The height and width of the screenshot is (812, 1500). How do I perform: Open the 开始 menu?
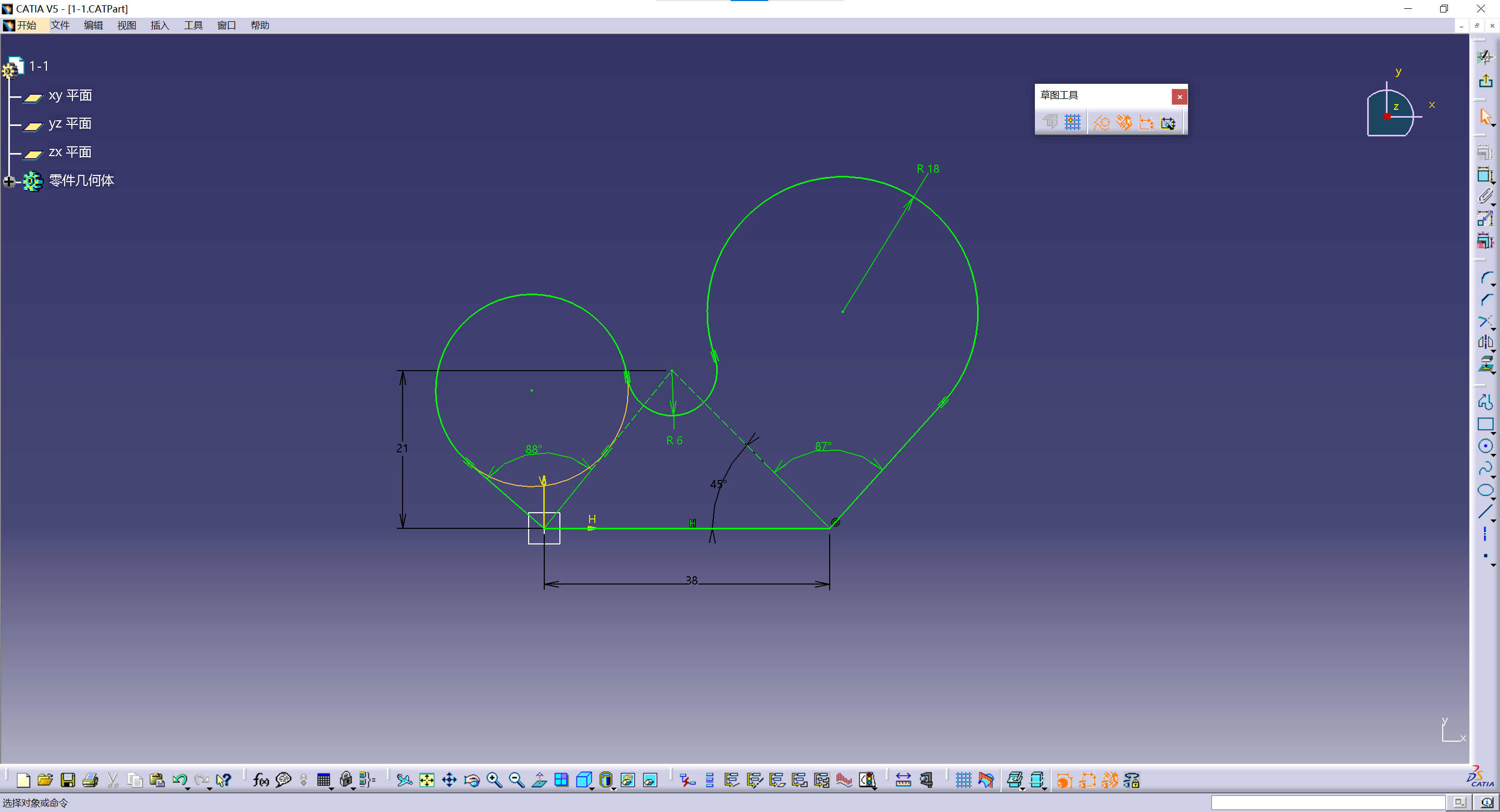click(x=26, y=25)
